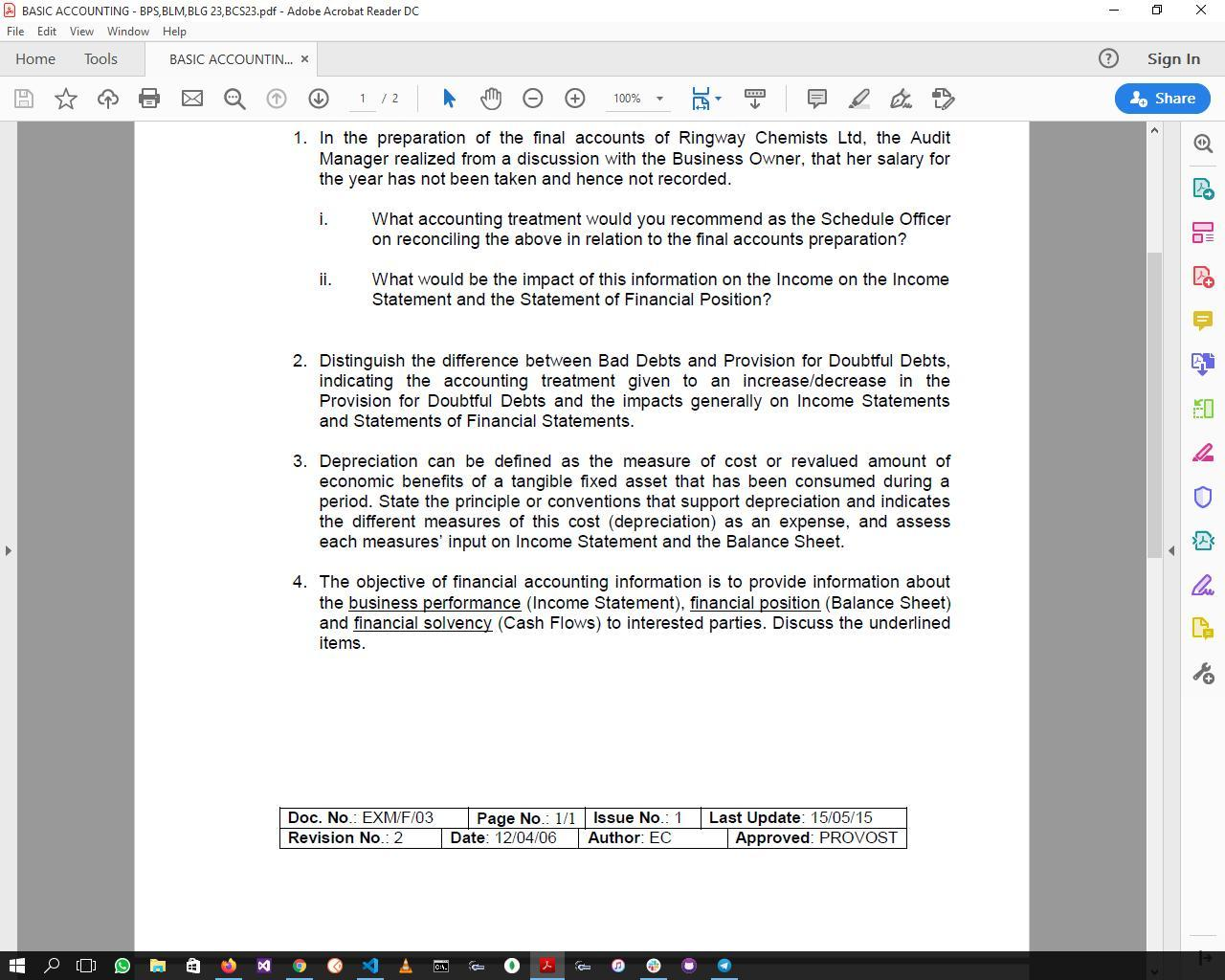1225x980 pixels.
Task: Open the File menu
Action: (x=15, y=32)
